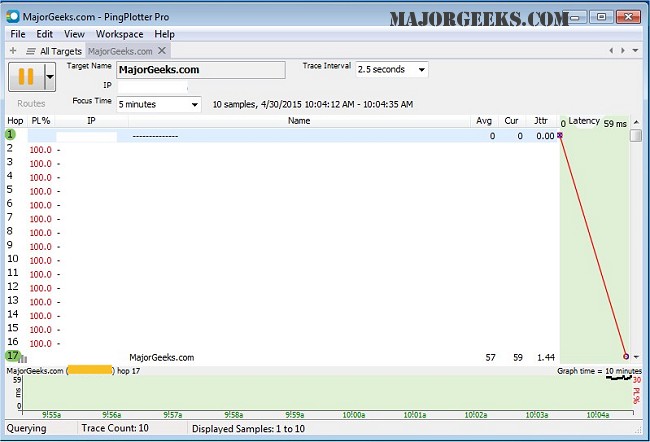
Task: Open the dropdown arrow beside the pause button
Action: (x=50, y=77)
